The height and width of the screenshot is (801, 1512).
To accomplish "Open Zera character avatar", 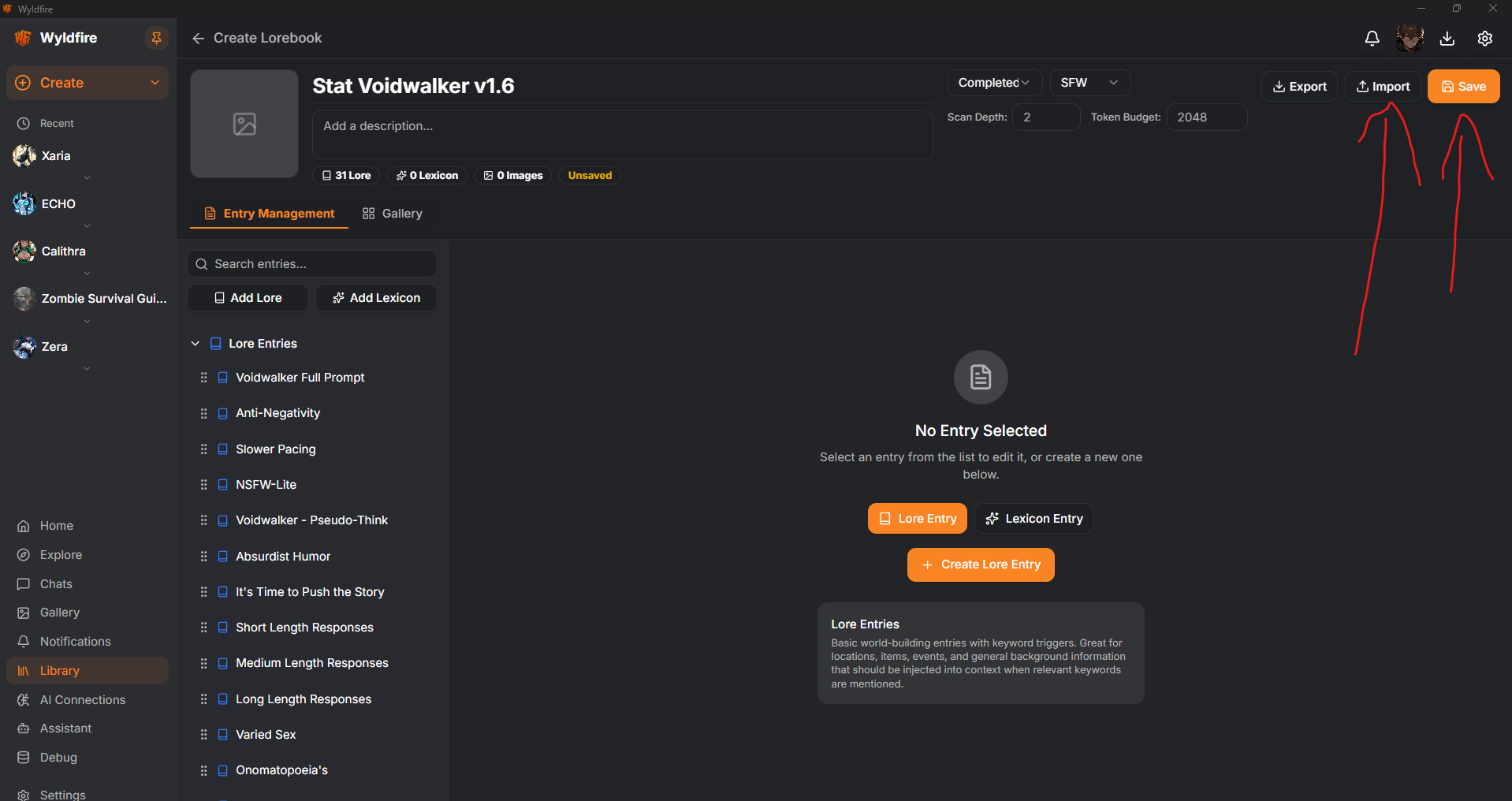I will coord(24,347).
